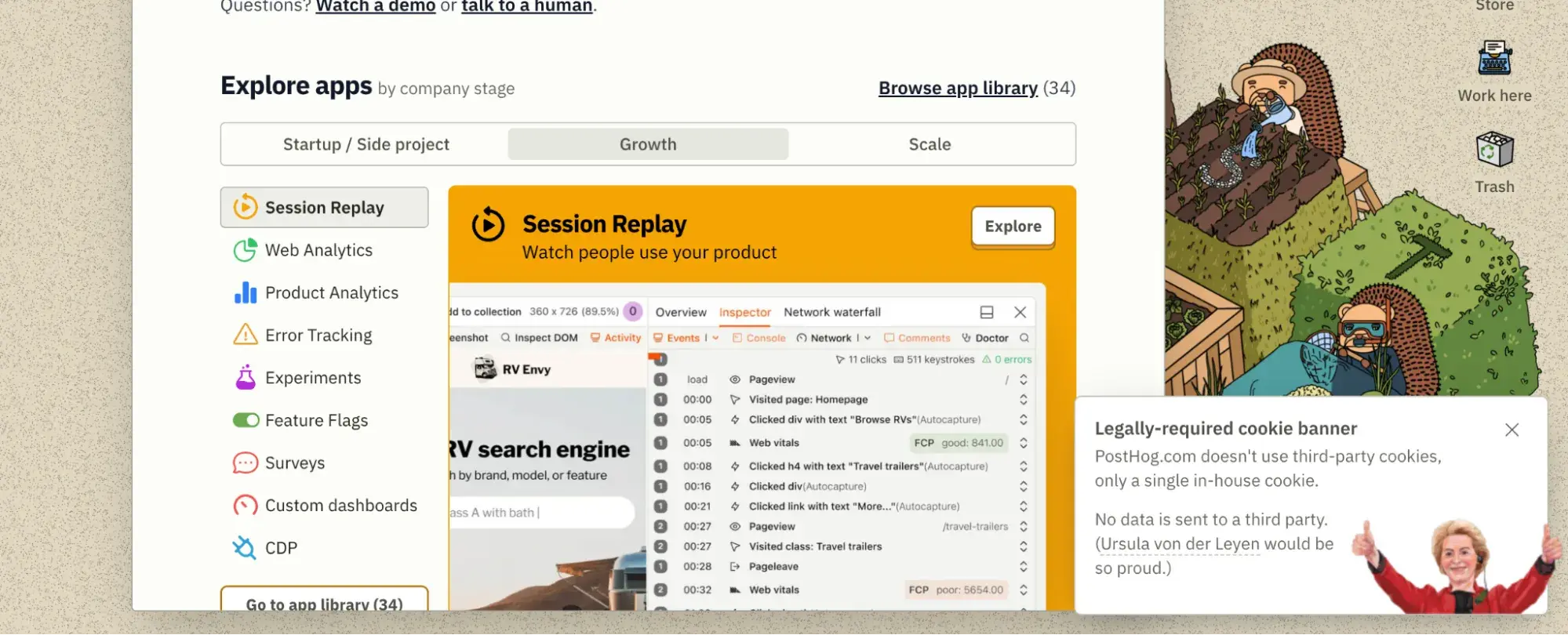Toggle the Console filter
The height and width of the screenshot is (635, 1568).
click(x=759, y=338)
